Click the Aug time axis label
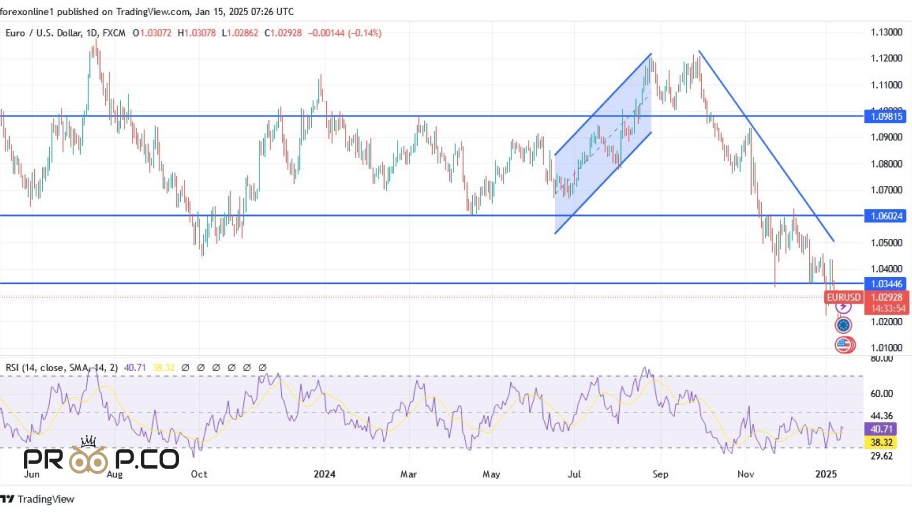Viewport: 912px width, 513px height. (115, 474)
